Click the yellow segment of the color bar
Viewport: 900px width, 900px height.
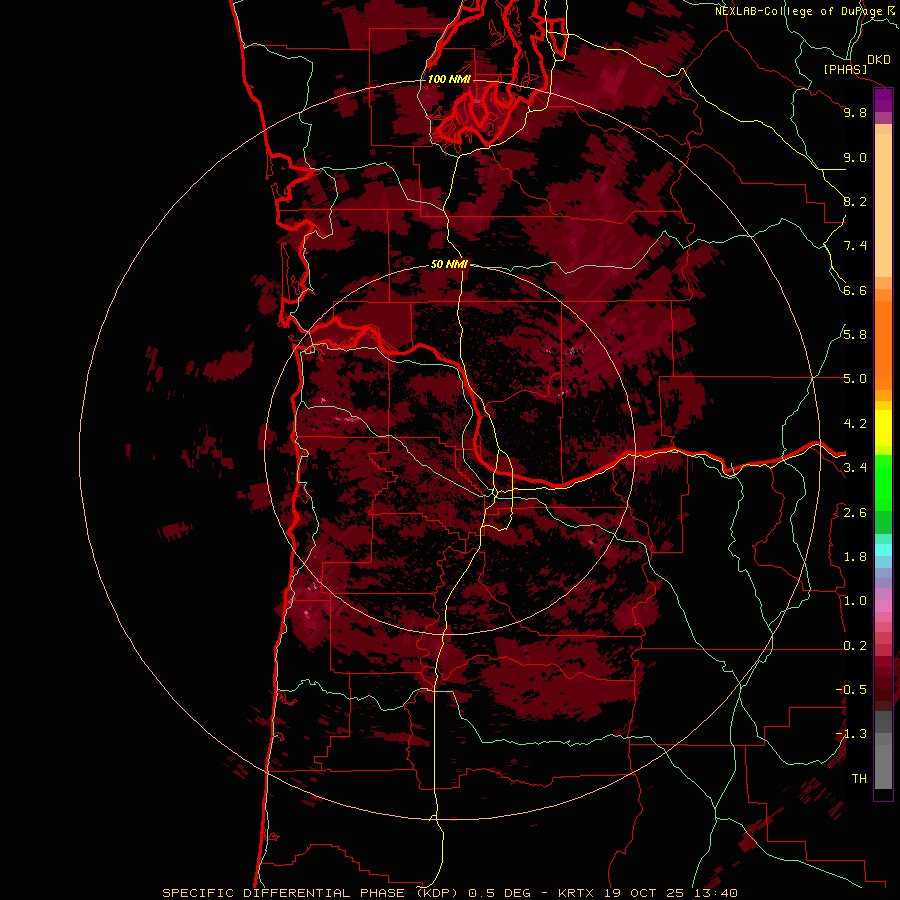click(x=883, y=428)
